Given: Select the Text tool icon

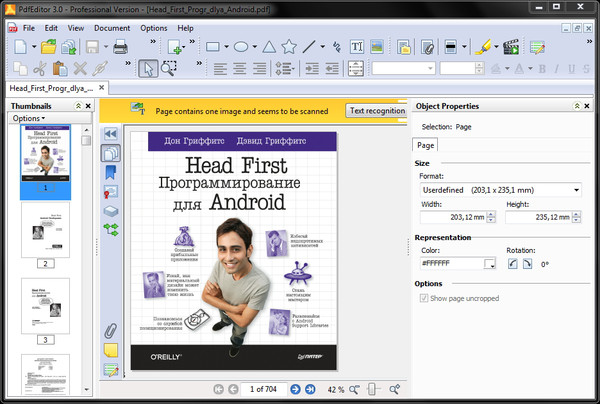Looking at the screenshot, I should (357, 47).
